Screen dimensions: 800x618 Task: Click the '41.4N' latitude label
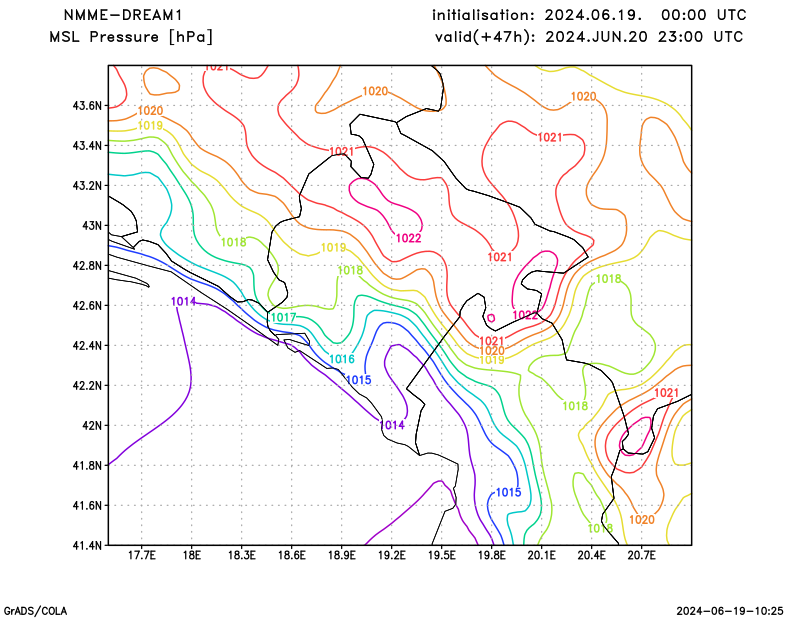click(87, 546)
